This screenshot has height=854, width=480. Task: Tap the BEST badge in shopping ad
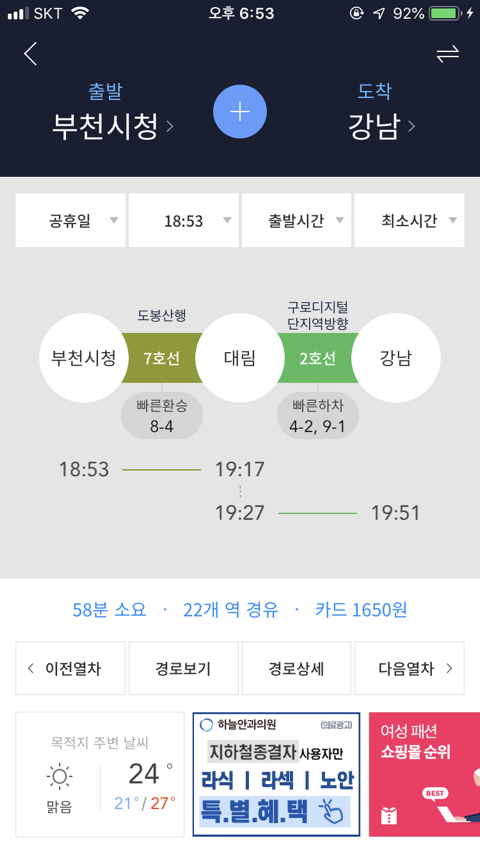[435, 794]
